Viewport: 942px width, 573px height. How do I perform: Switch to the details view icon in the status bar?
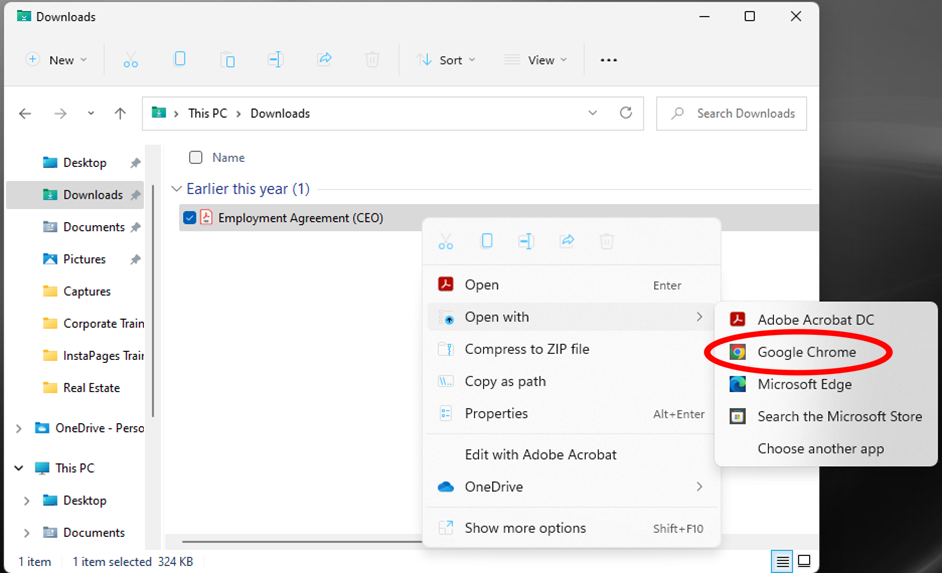point(782,562)
